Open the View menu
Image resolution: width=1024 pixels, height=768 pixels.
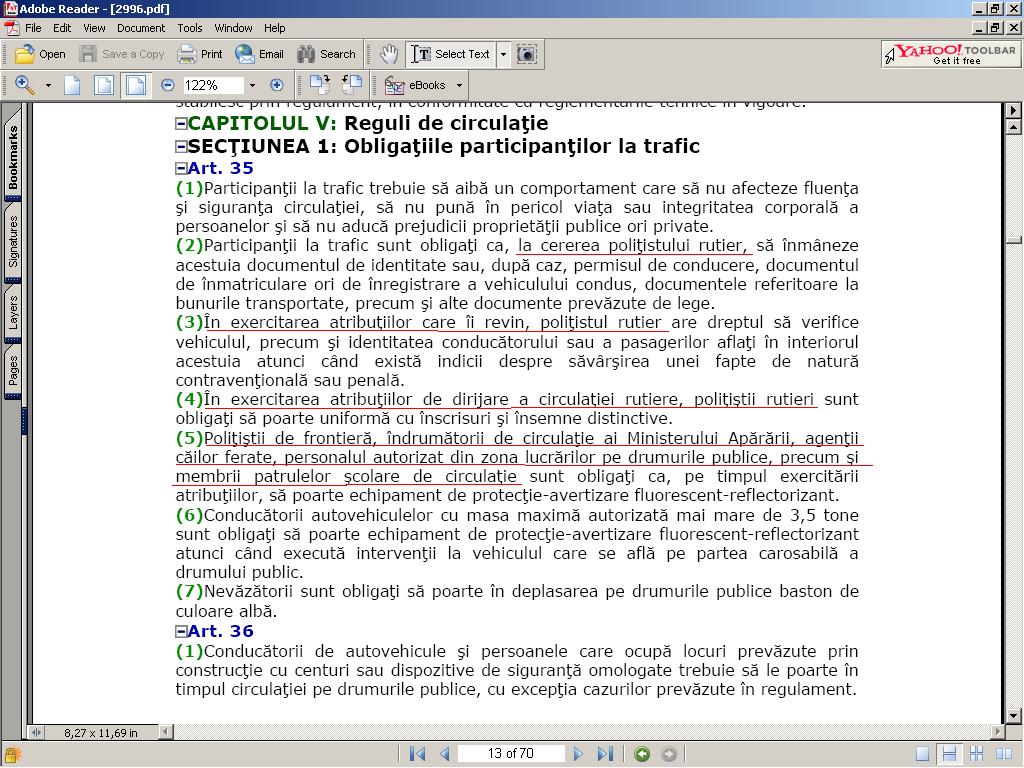(94, 28)
